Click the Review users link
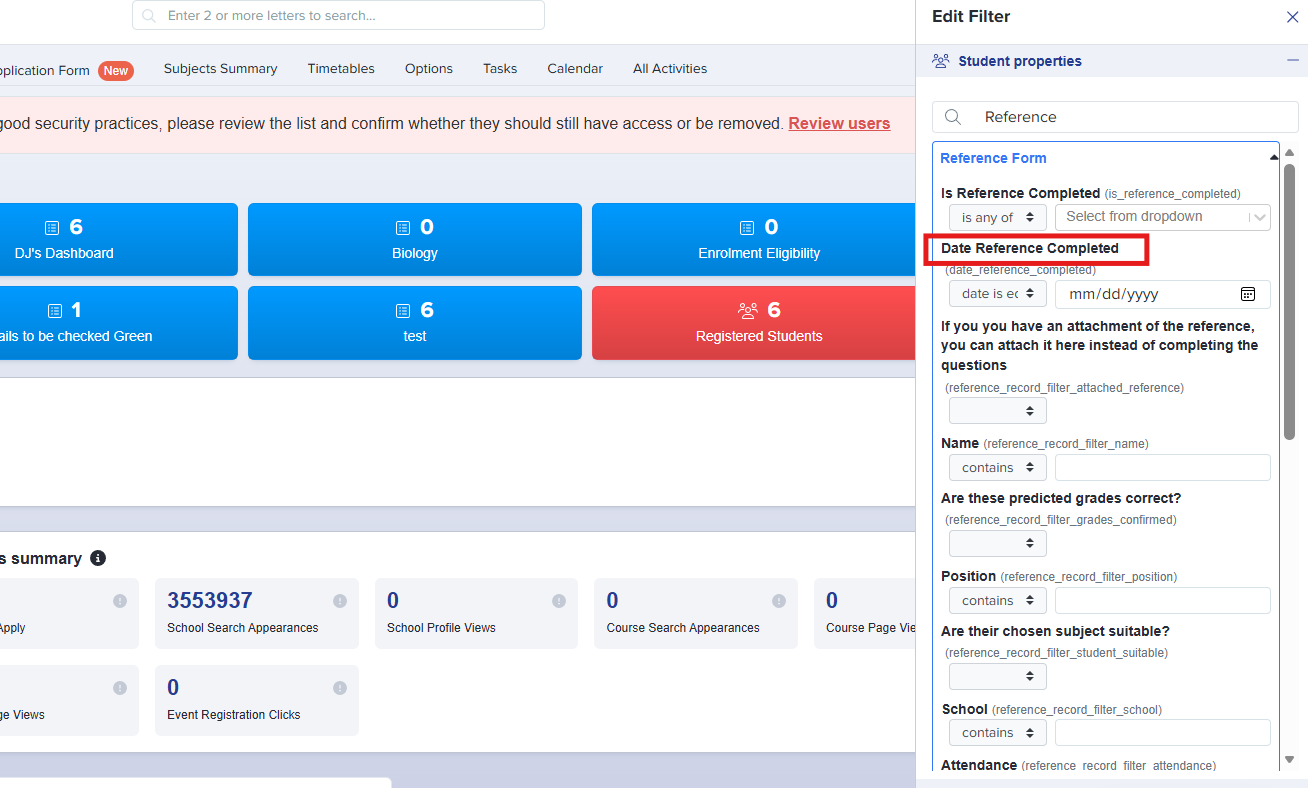1308x788 pixels. pyautogui.click(x=839, y=124)
